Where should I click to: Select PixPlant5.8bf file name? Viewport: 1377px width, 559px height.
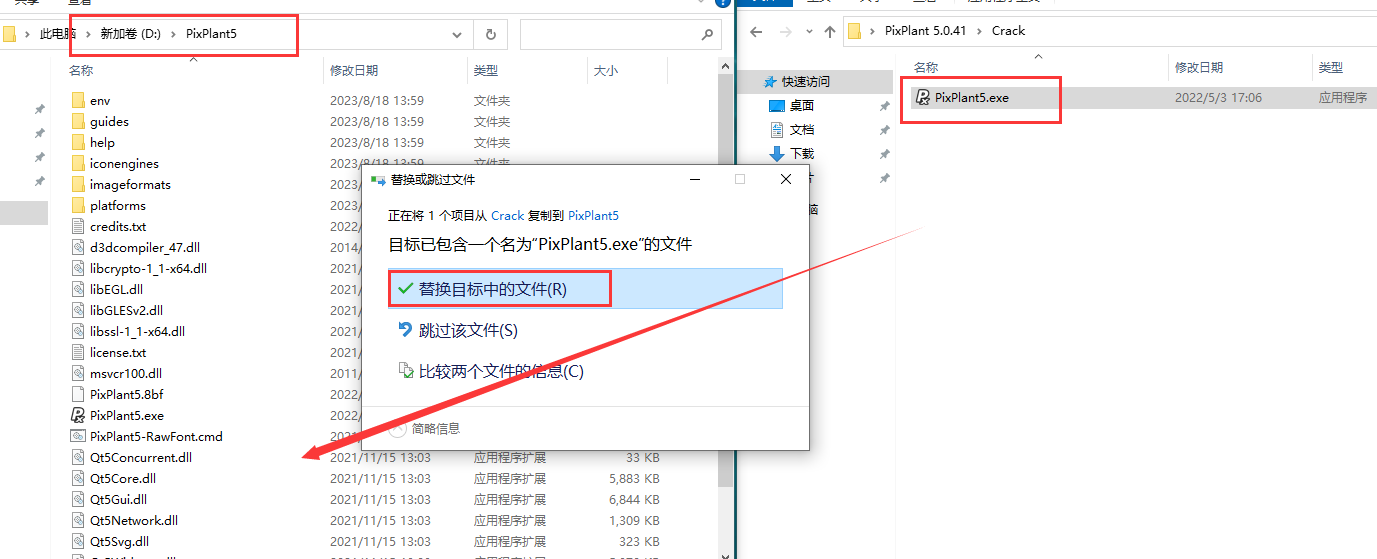click(x=126, y=394)
